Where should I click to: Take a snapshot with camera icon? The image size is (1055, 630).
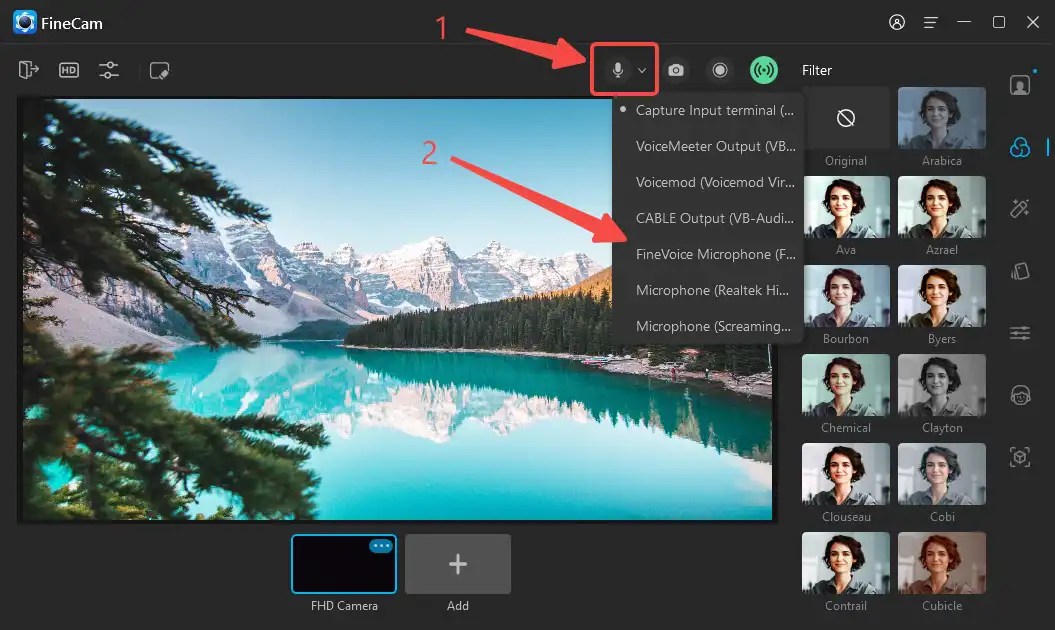[676, 70]
